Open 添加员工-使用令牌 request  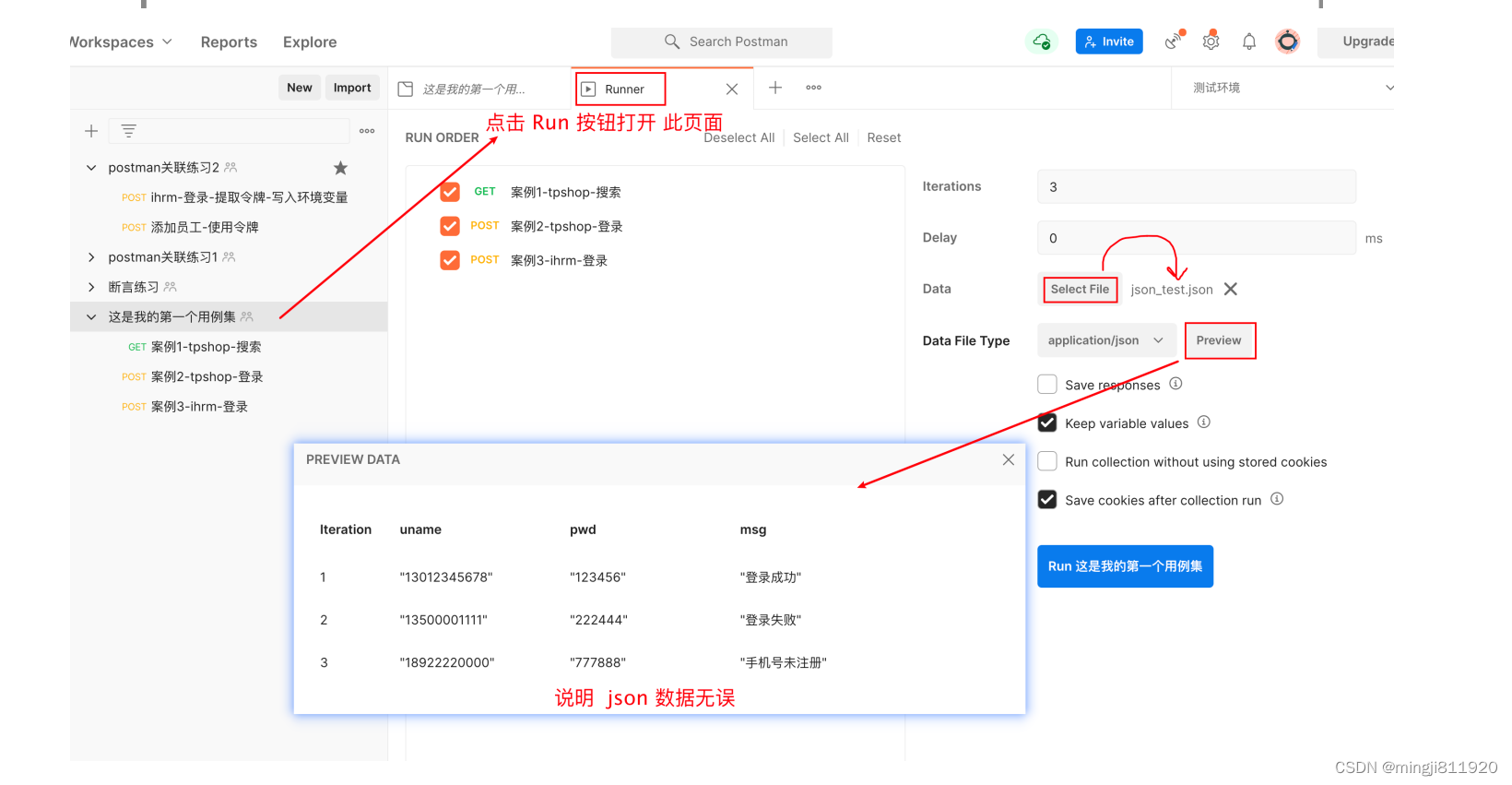coord(205,227)
